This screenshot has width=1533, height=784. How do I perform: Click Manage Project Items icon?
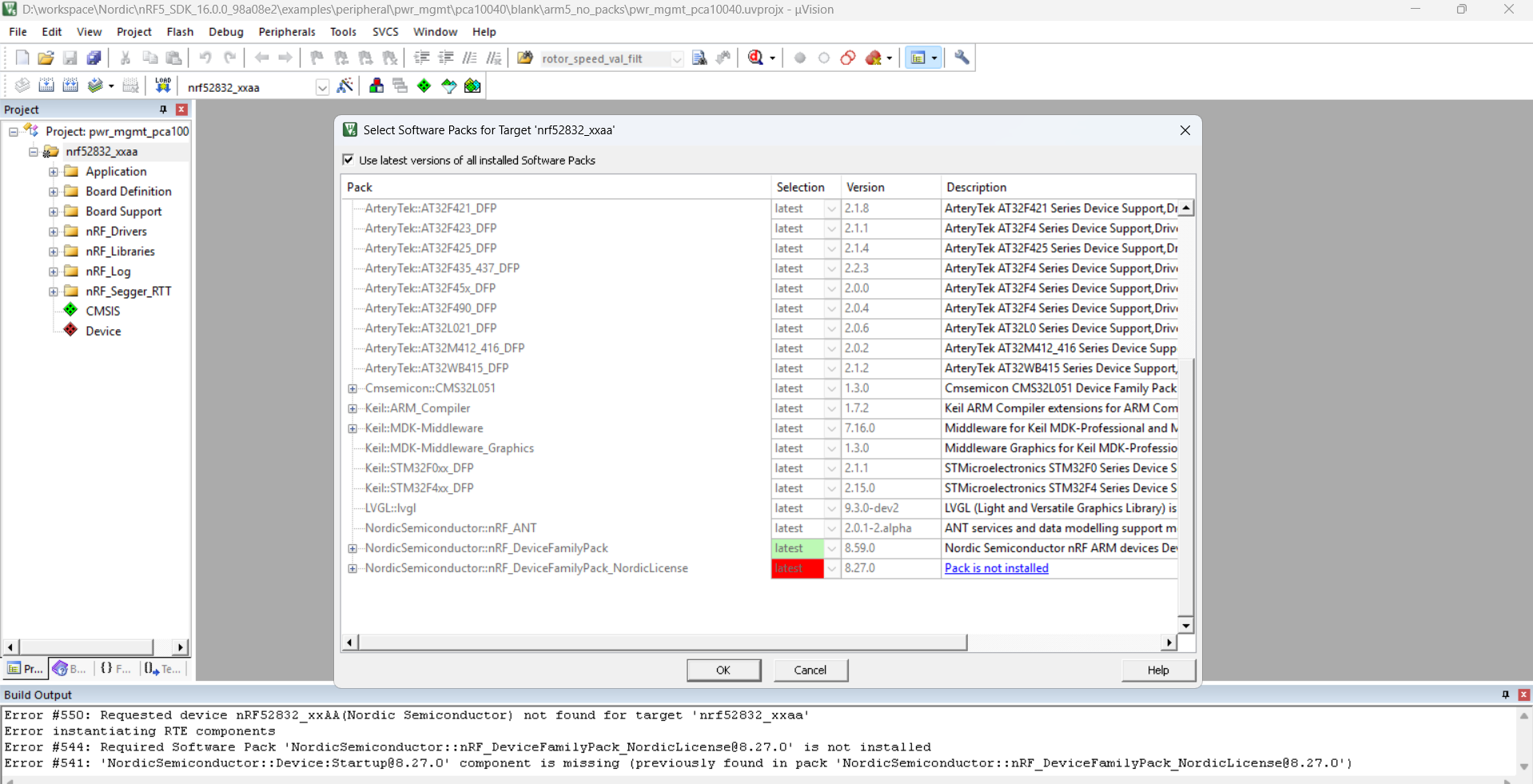click(376, 86)
